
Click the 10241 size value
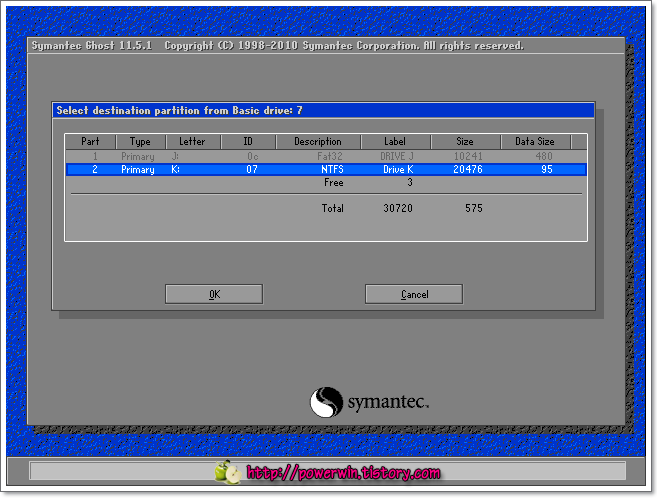coord(468,156)
